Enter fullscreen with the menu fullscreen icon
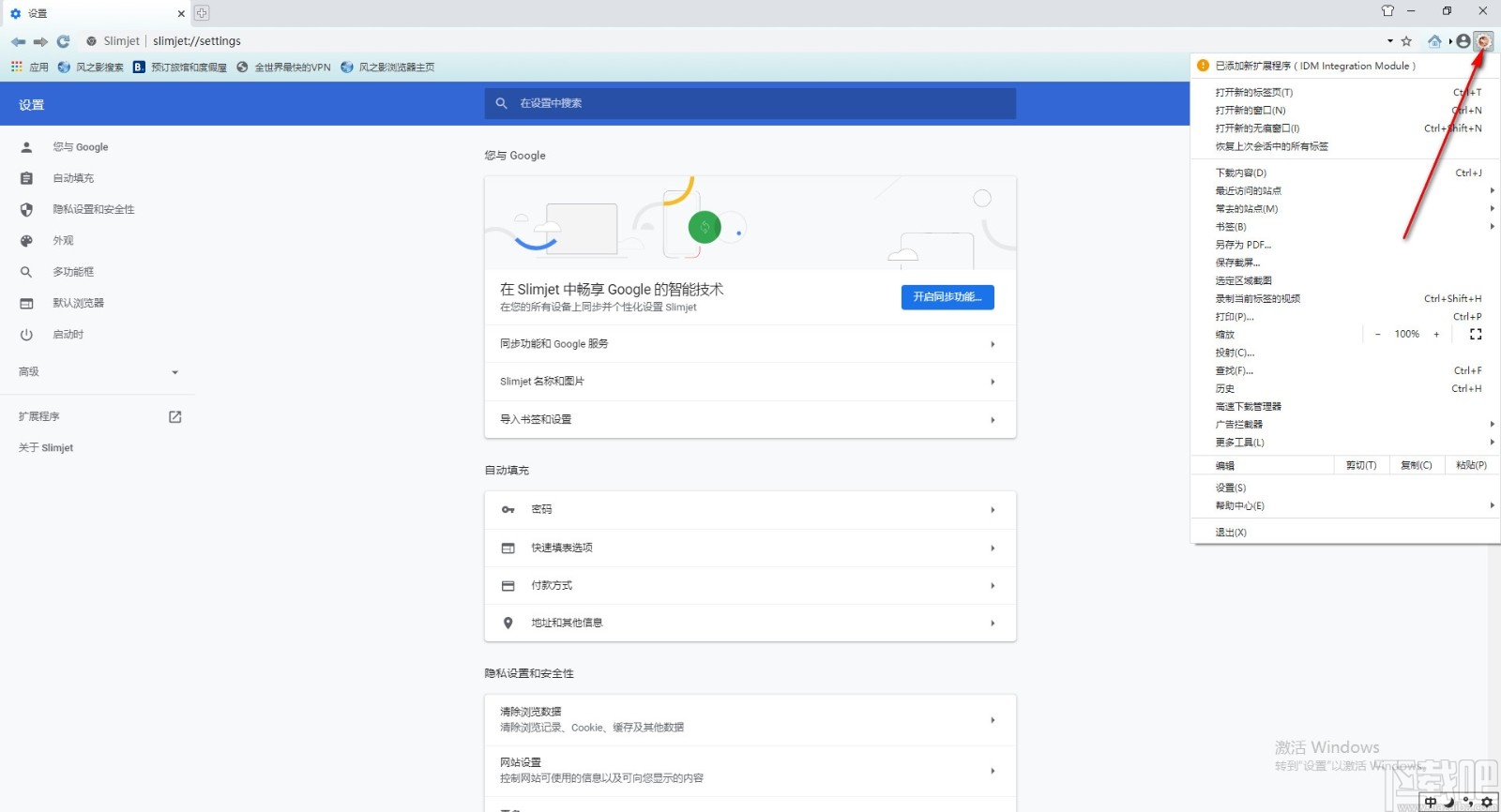The height and width of the screenshot is (812, 1501). pos(1476,335)
